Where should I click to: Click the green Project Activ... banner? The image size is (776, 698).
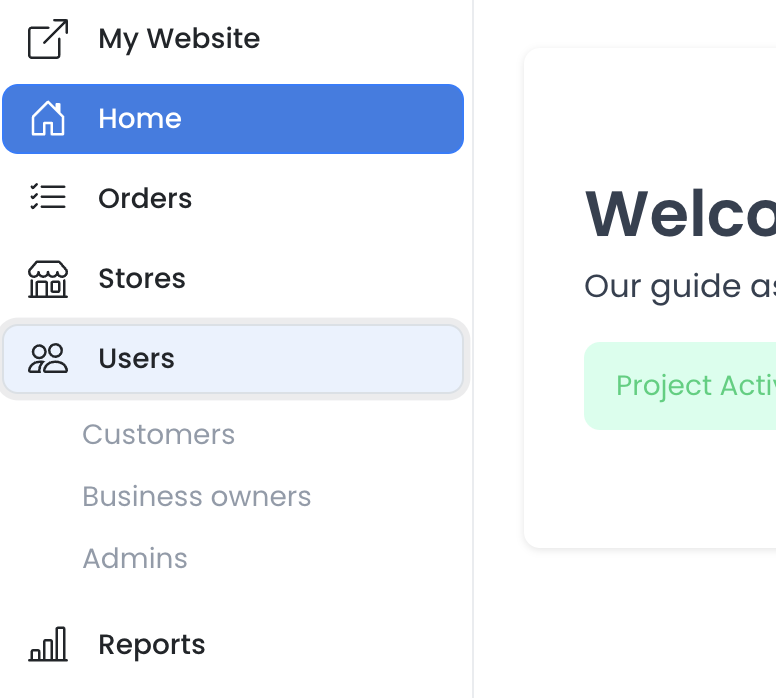[680, 386]
